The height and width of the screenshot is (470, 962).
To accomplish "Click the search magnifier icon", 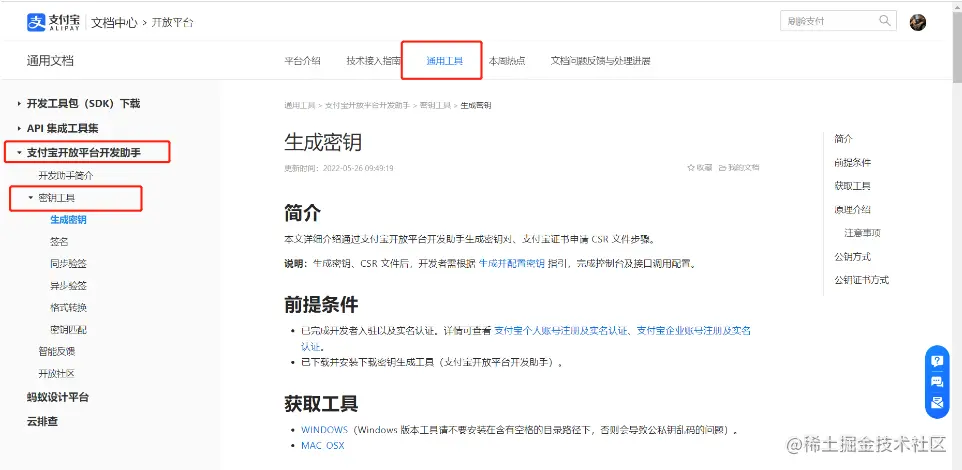I will click(885, 21).
